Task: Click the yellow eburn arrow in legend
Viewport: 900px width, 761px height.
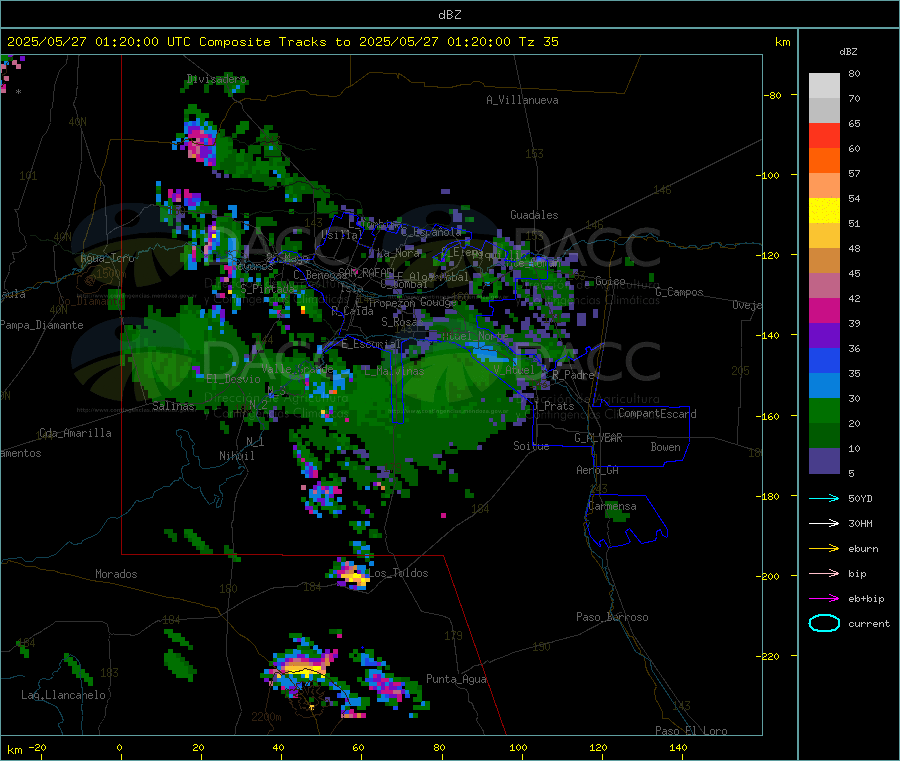Action: 824,549
